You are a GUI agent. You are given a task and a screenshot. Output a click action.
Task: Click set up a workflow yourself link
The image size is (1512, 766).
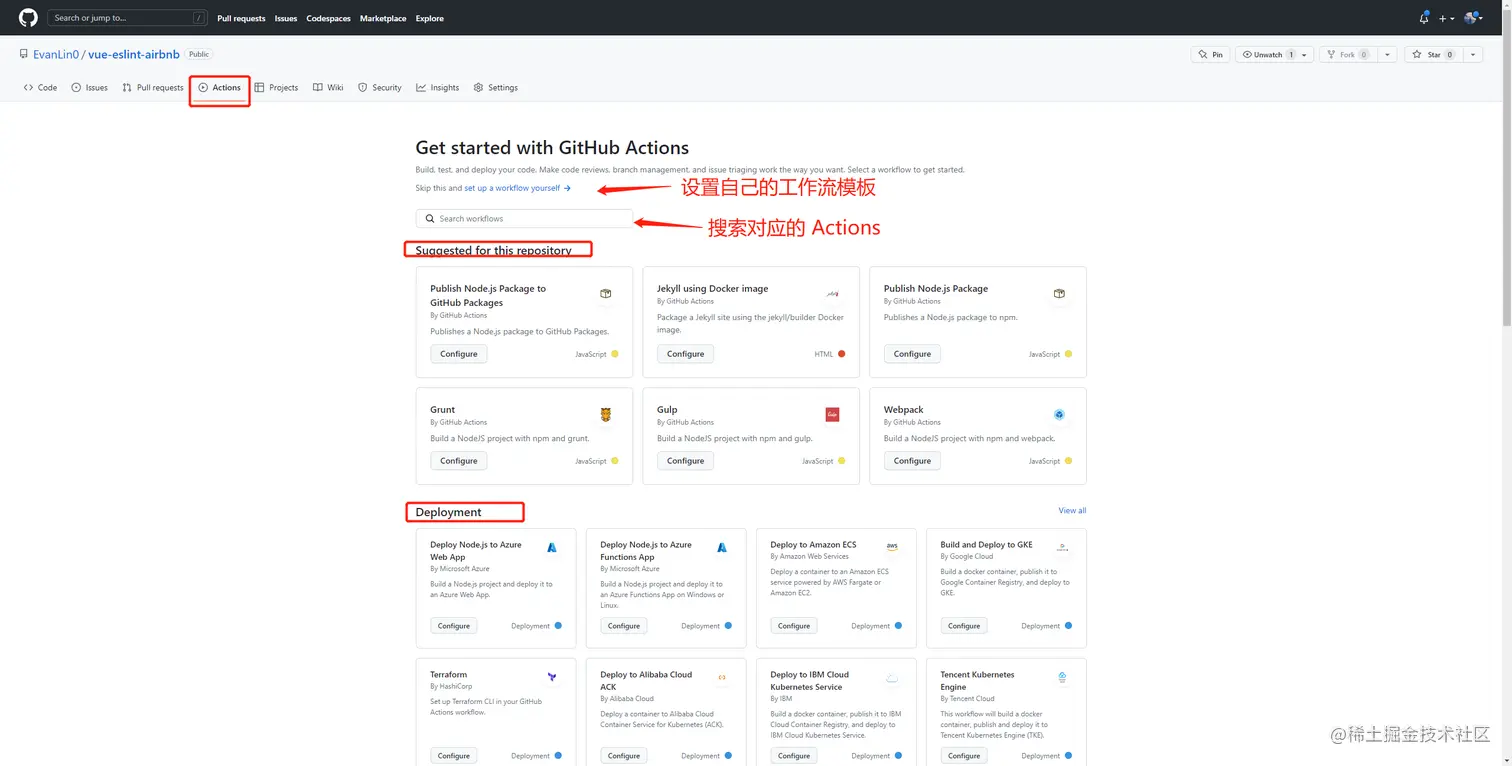click(x=517, y=188)
